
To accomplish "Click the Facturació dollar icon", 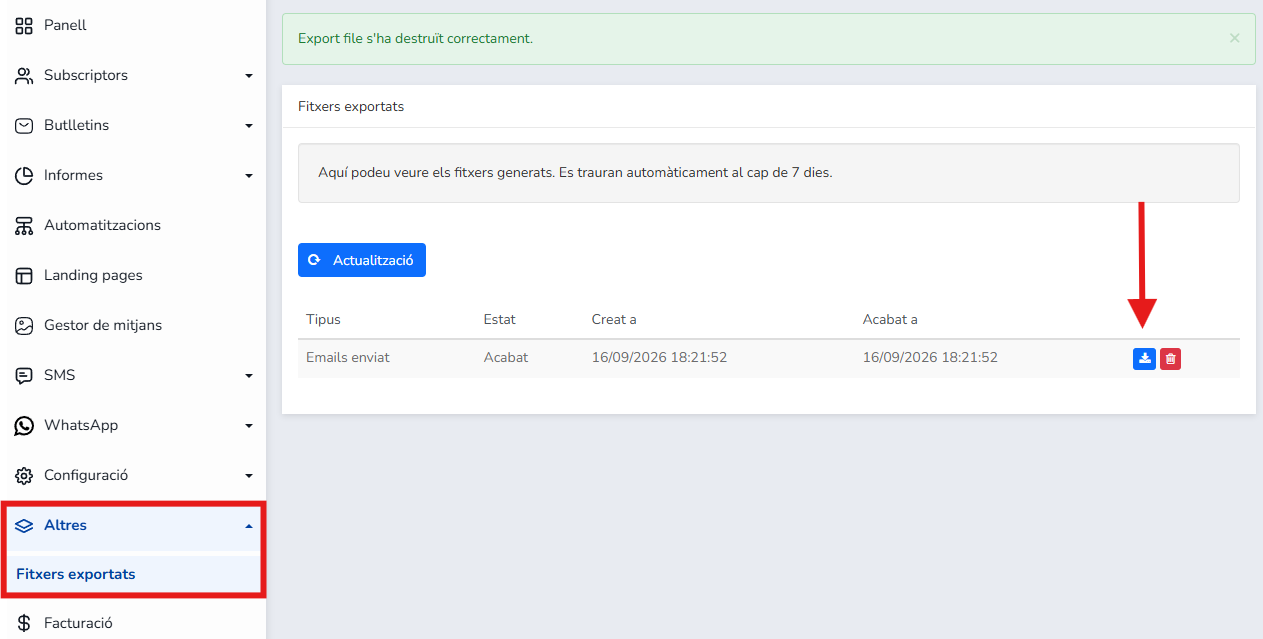I will [24, 623].
